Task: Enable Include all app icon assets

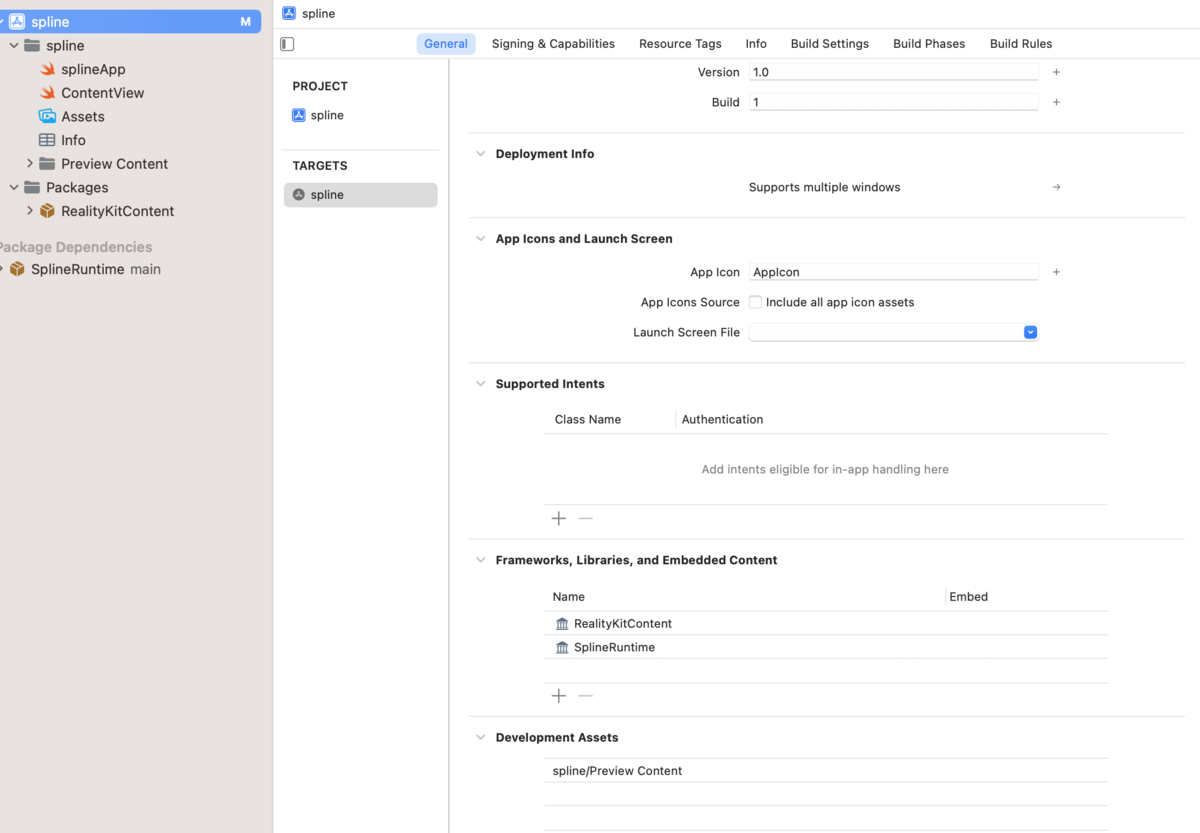Action: click(x=755, y=302)
